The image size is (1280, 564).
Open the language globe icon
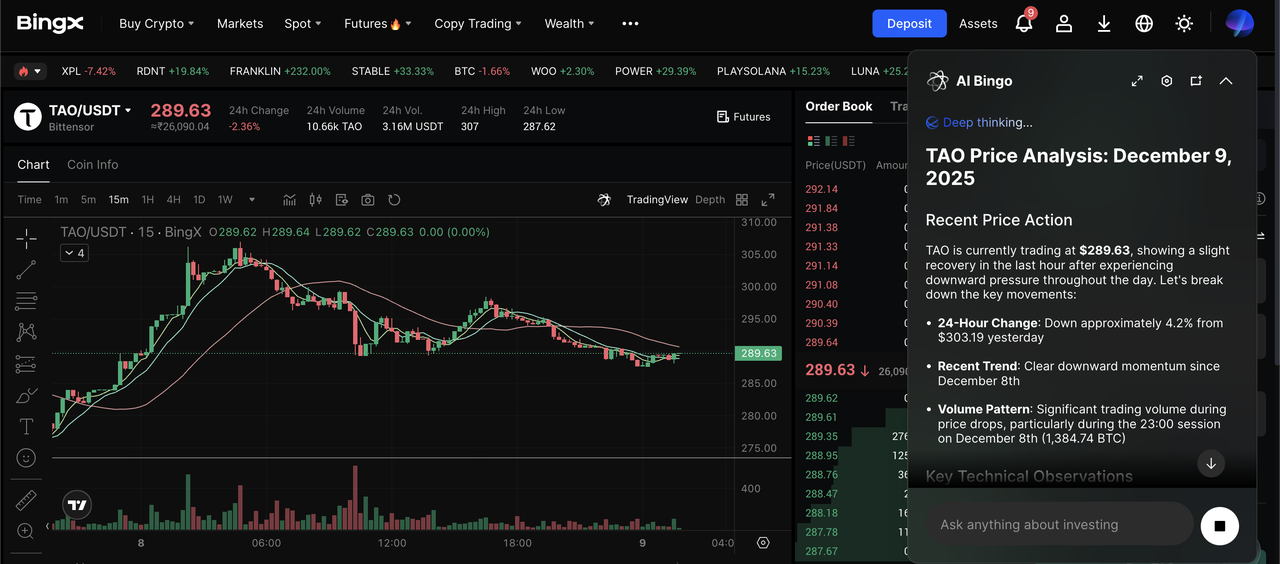(x=1144, y=24)
